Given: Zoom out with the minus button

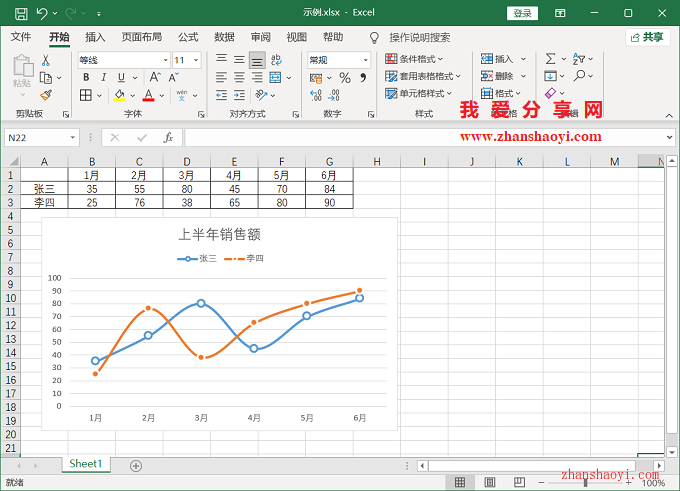Looking at the screenshot, I should [541, 482].
